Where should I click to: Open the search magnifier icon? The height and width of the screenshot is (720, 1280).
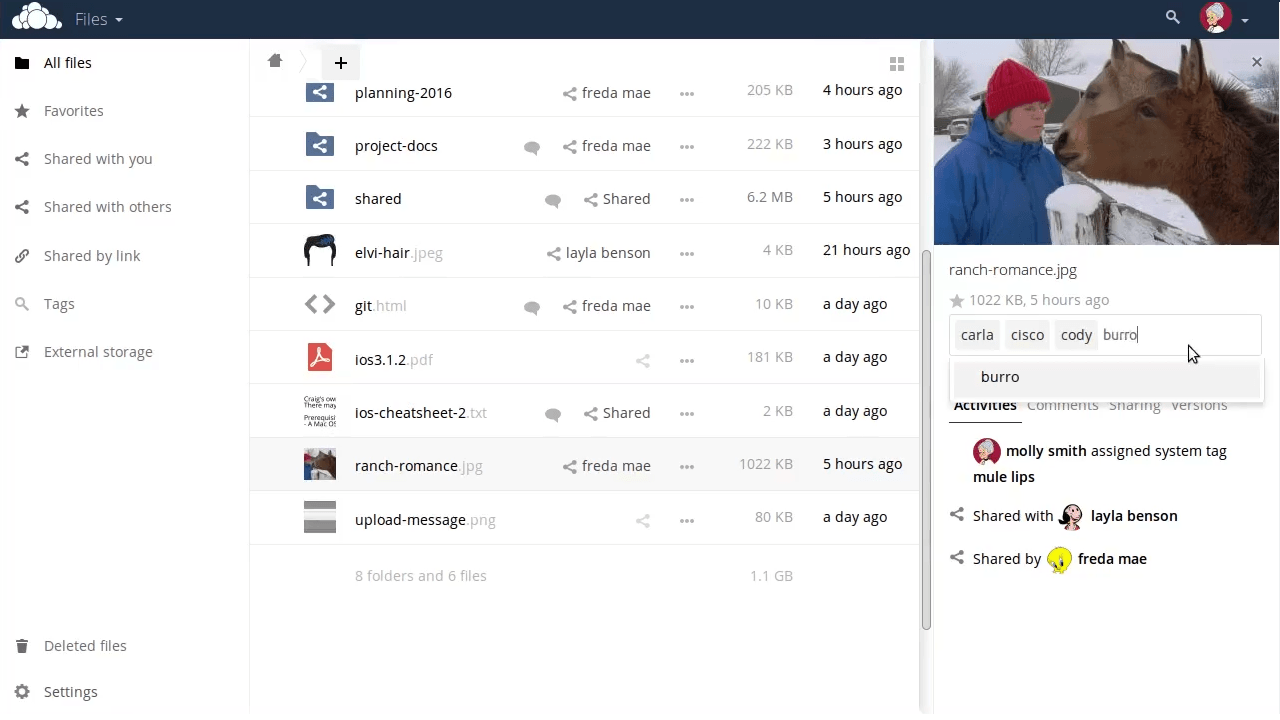pyautogui.click(x=1172, y=17)
